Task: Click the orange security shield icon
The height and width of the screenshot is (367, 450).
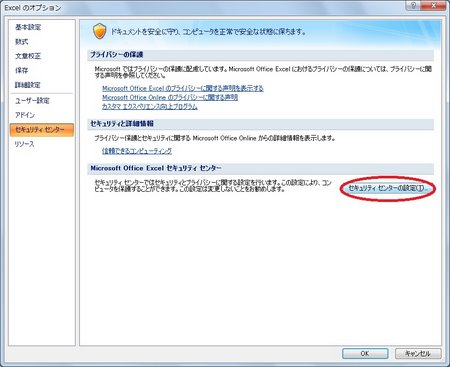Action: coord(99,32)
